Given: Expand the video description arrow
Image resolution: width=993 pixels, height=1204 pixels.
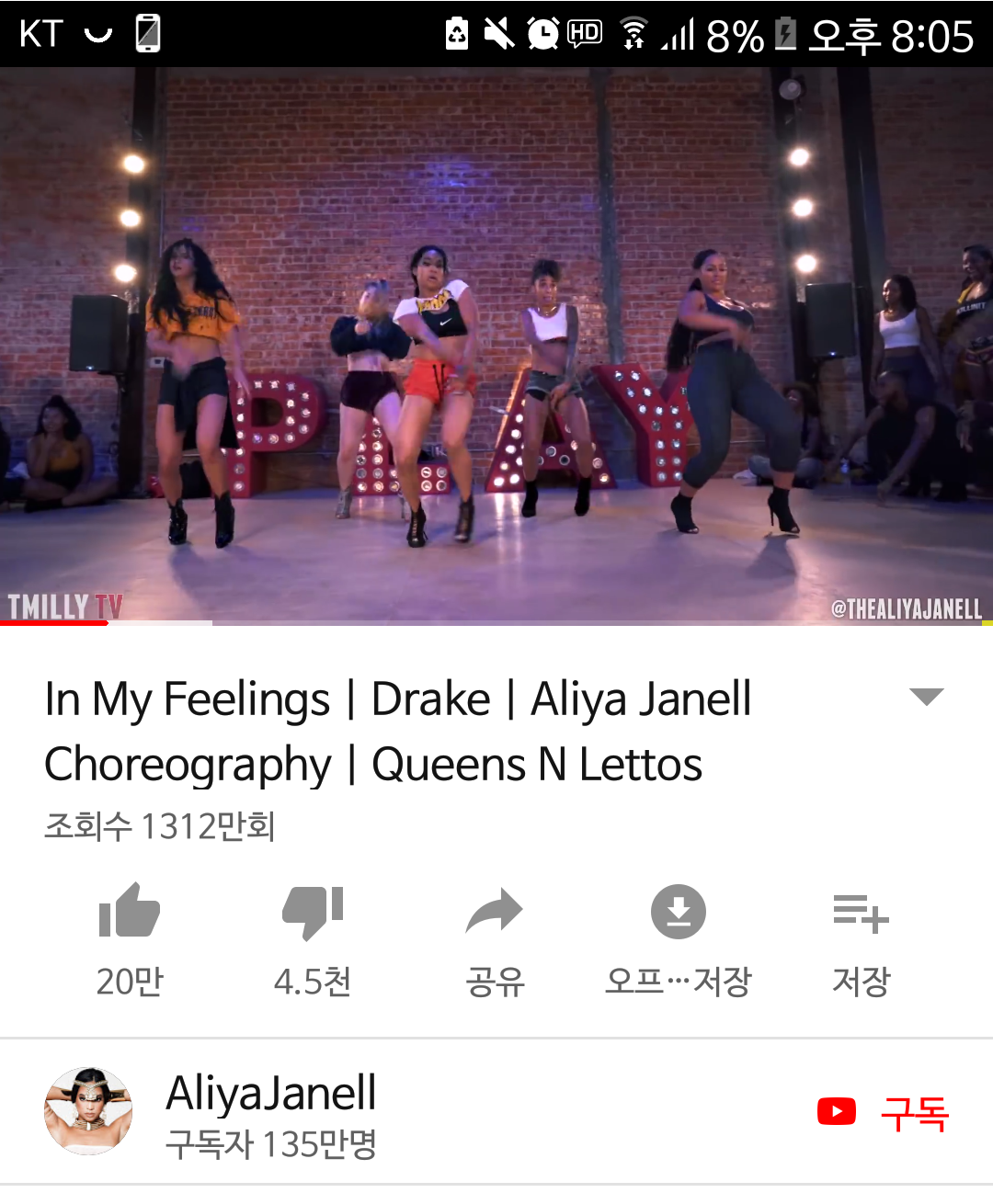Looking at the screenshot, I should click(x=926, y=697).
